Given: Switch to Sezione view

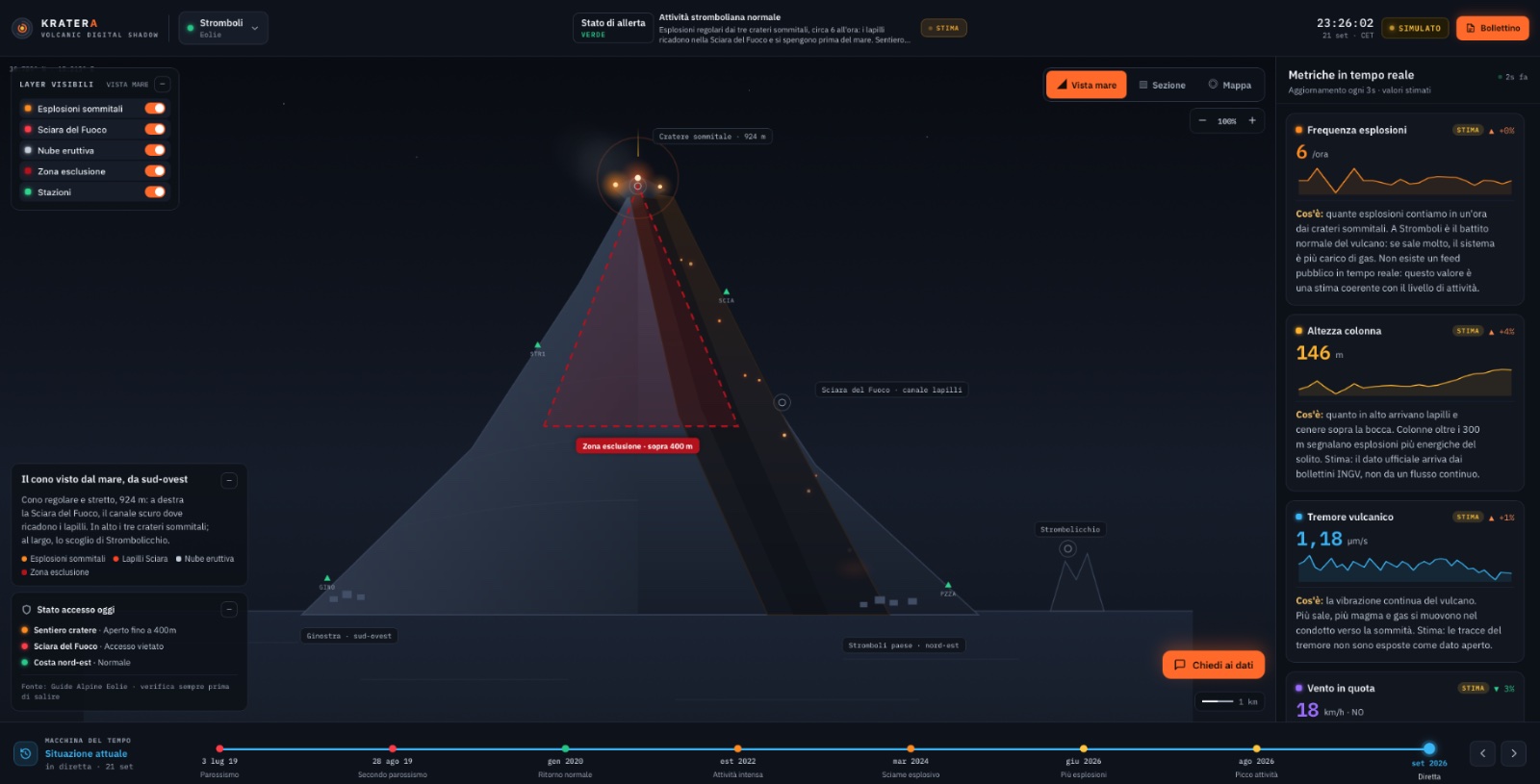Looking at the screenshot, I should 1162,85.
